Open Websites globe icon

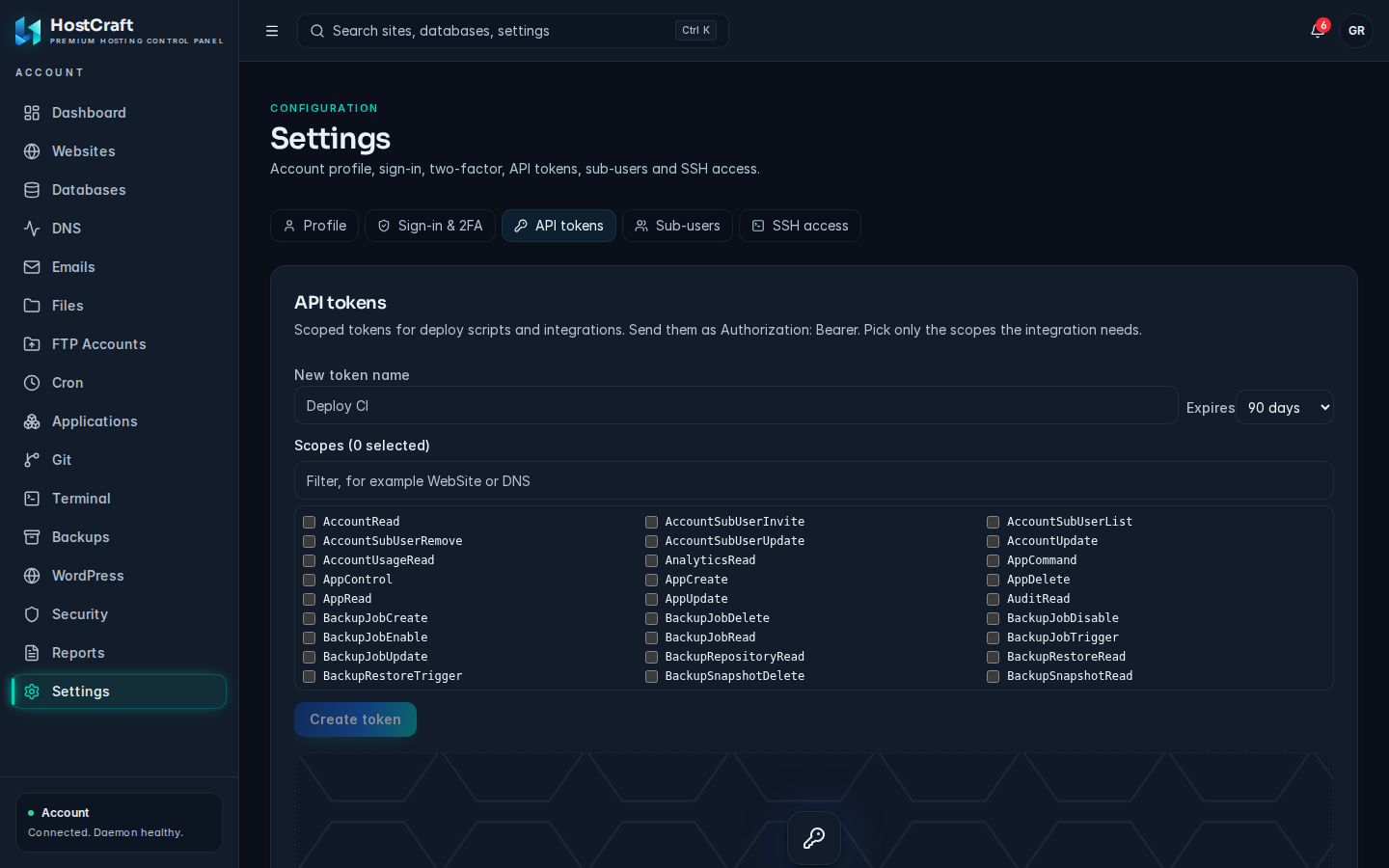click(32, 151)
